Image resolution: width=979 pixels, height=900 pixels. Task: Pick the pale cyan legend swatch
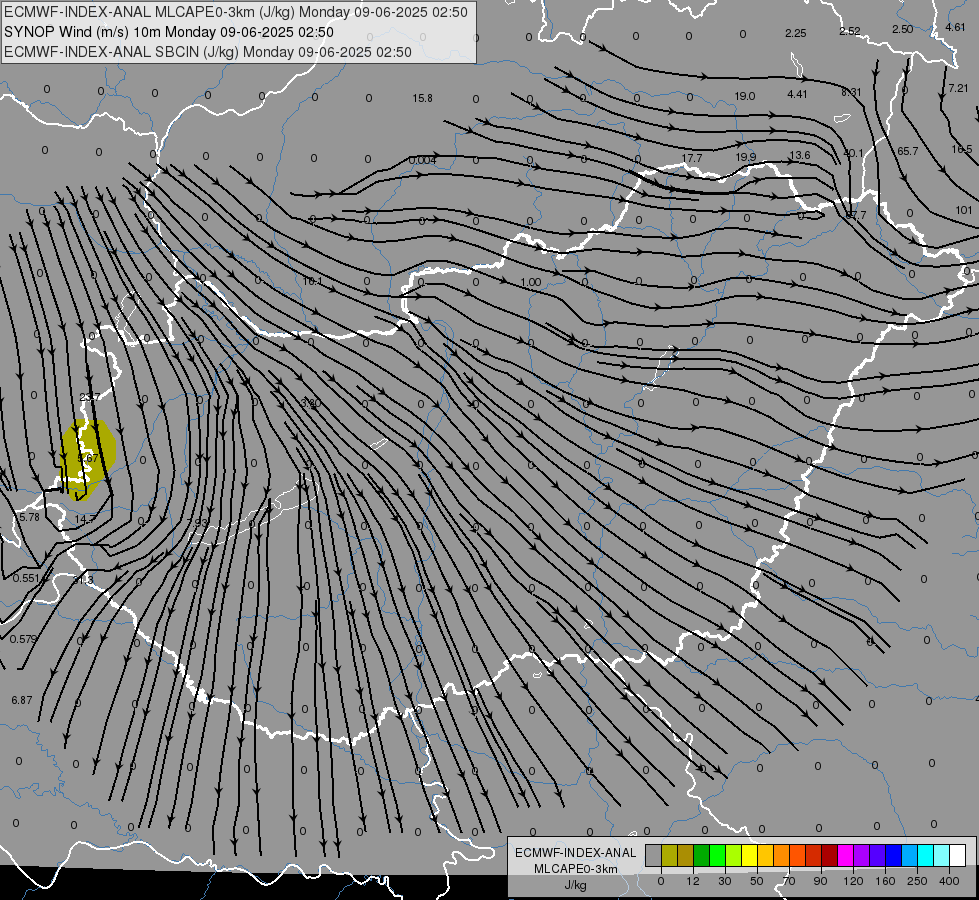(942, 855)
